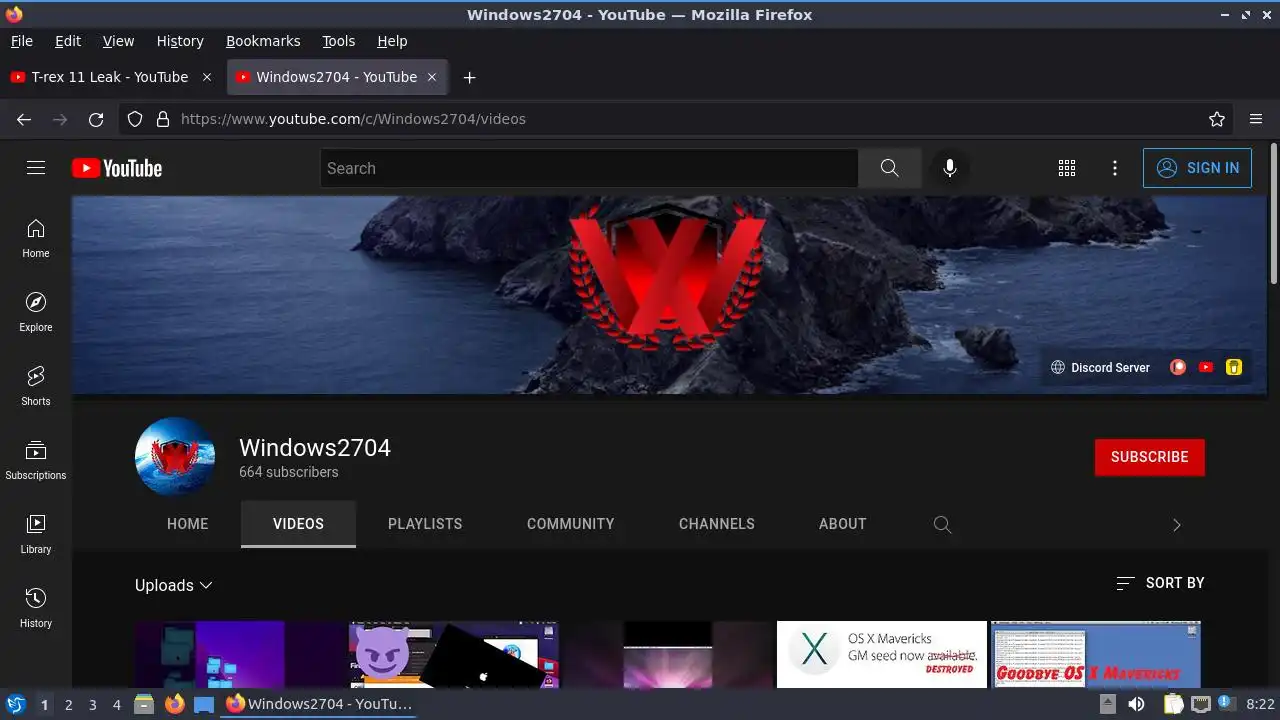Image resolution: width=1280 pixels, height=720 pixels.
Task: Open the View menu
Action: click(118, 41)
